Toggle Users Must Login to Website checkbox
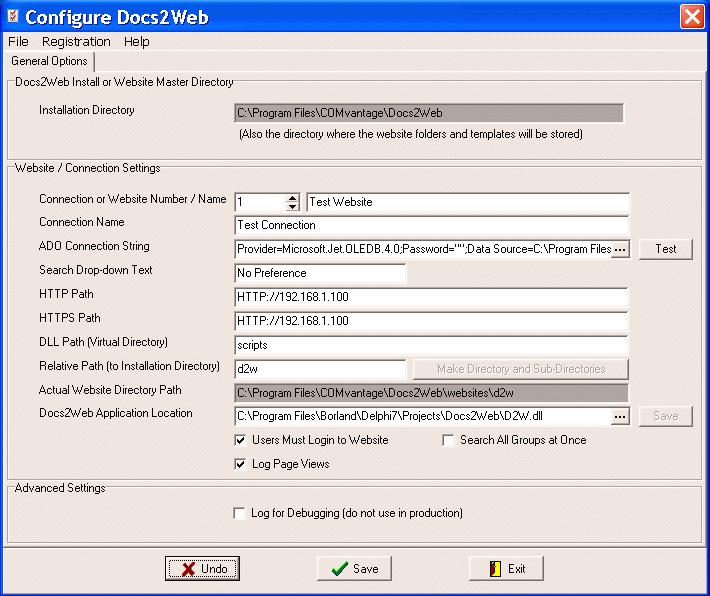 (x=240, y=440)
